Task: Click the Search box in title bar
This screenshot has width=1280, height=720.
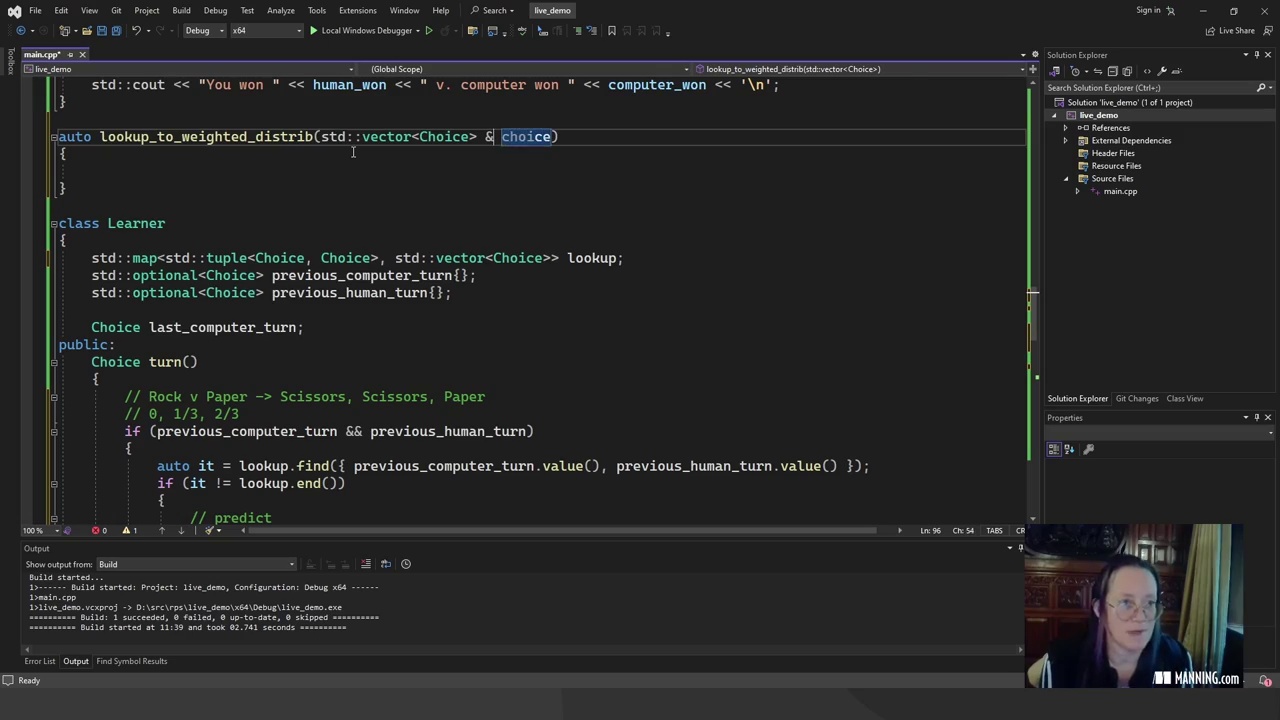Action: (x=493, y=11)
